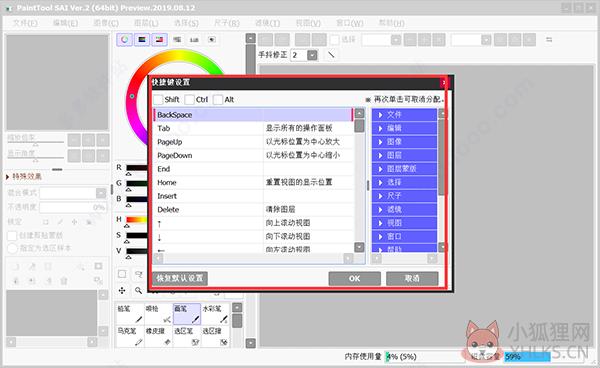
Task: Toggle the HSV slider panel icon
Action: click(159, 39)
